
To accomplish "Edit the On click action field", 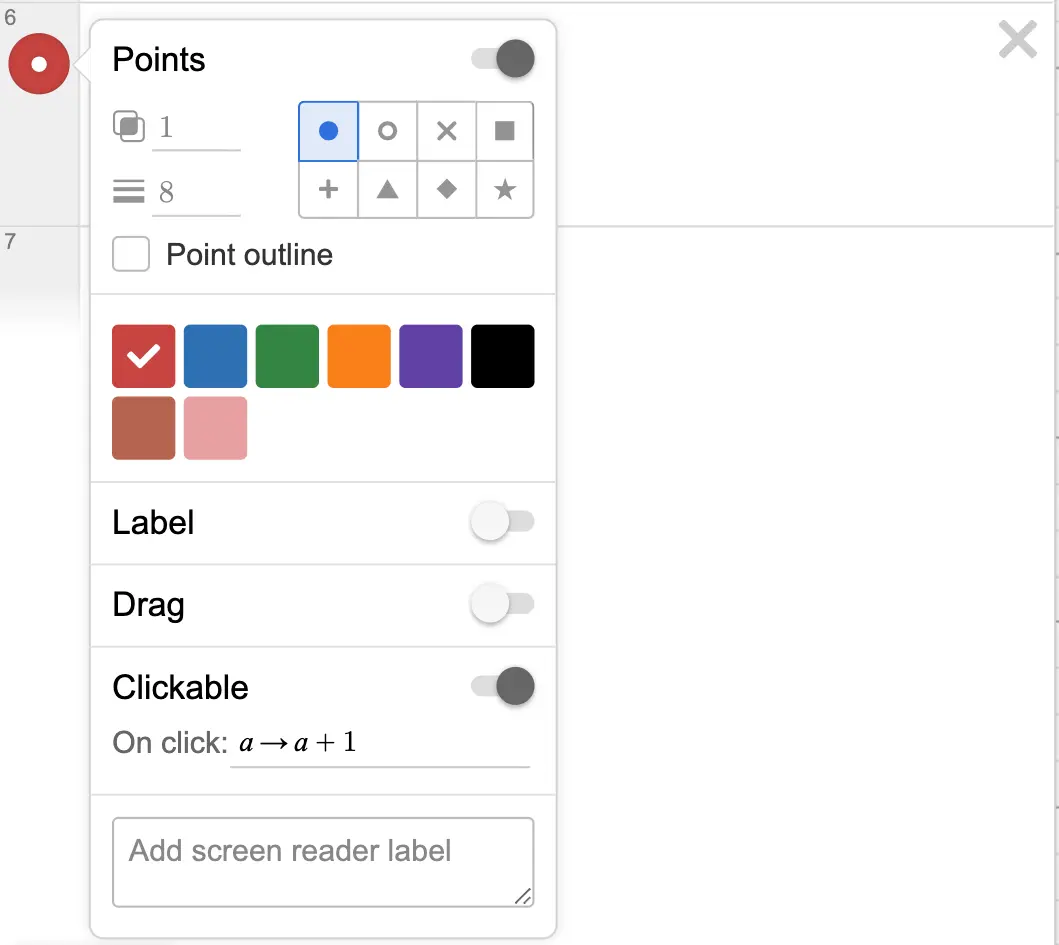I will (x=380, y=743).
